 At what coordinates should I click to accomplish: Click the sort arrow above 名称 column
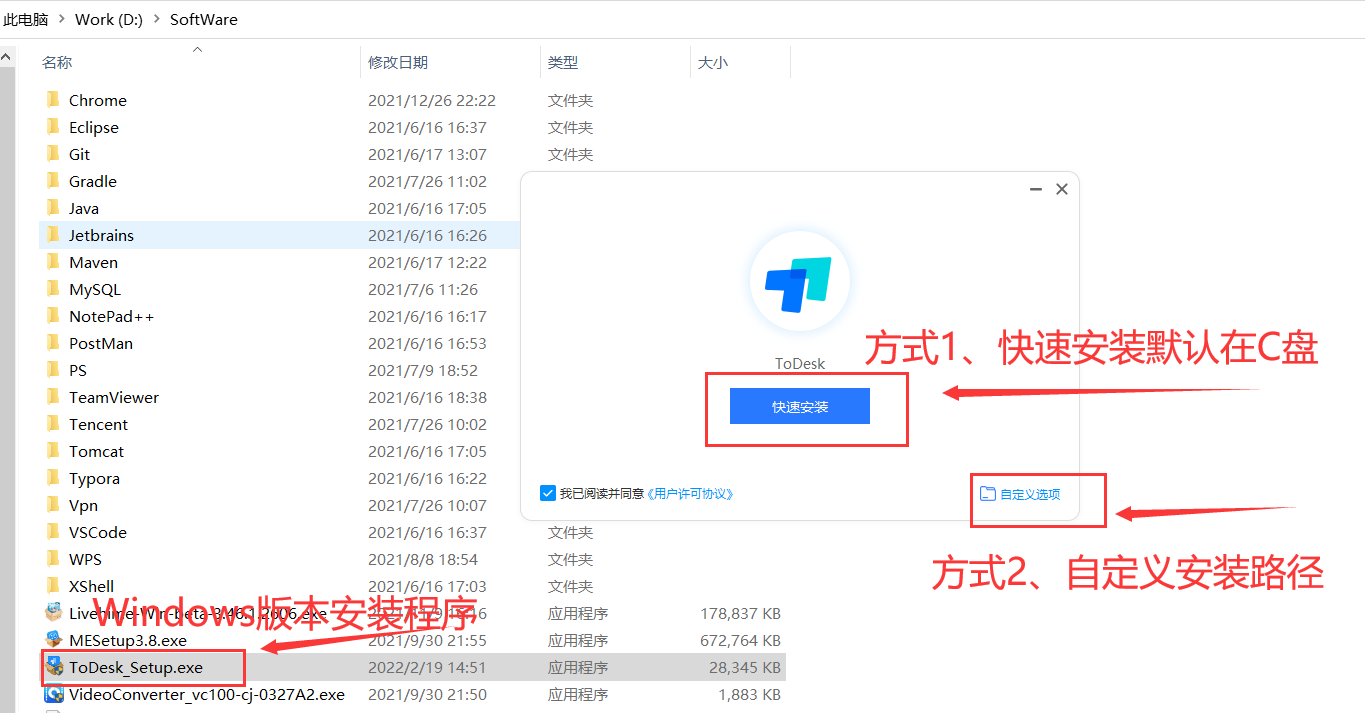(x=197, y=49)
